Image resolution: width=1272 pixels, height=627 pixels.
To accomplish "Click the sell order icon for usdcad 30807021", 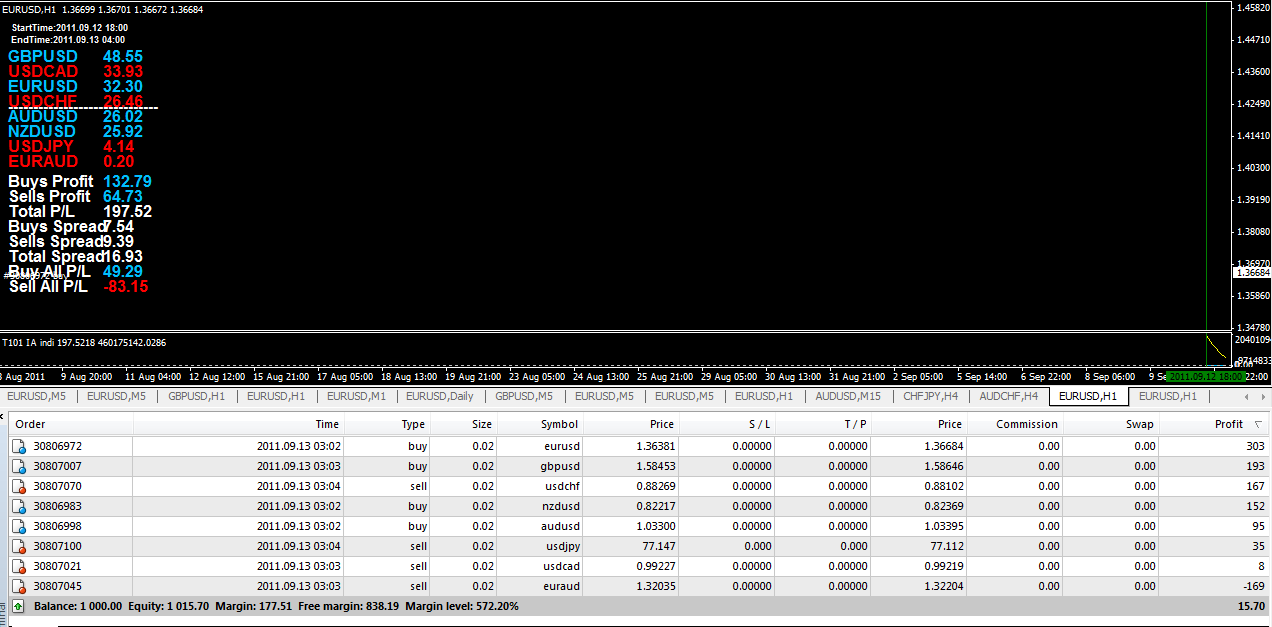I will click(x=19, y=566).
